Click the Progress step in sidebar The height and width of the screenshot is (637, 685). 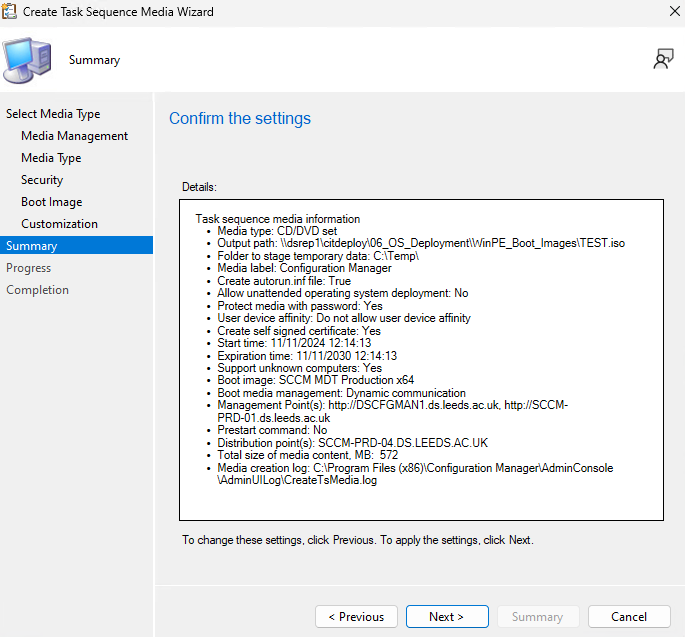(28, 268)
